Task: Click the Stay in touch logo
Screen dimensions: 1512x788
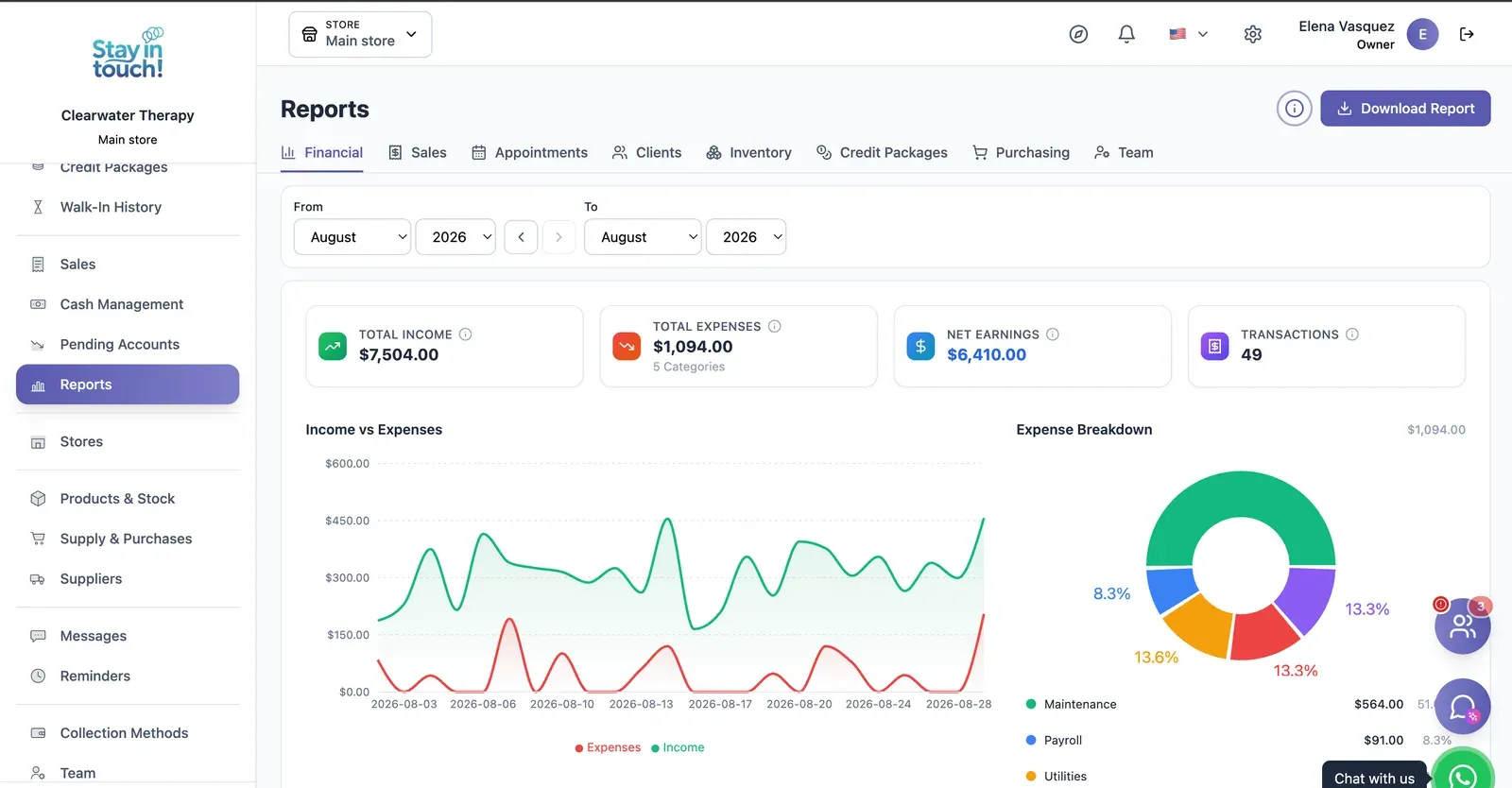Action: pyautogui.click(x=128, y=53)
